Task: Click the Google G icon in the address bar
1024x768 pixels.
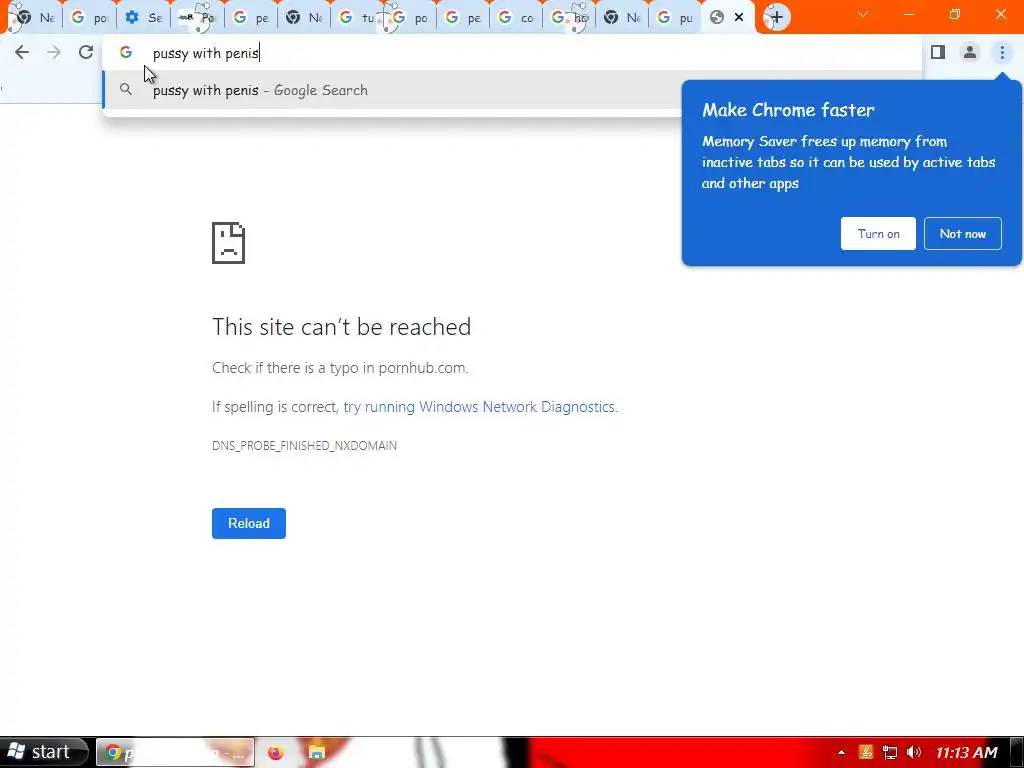Action: (126, 52)
